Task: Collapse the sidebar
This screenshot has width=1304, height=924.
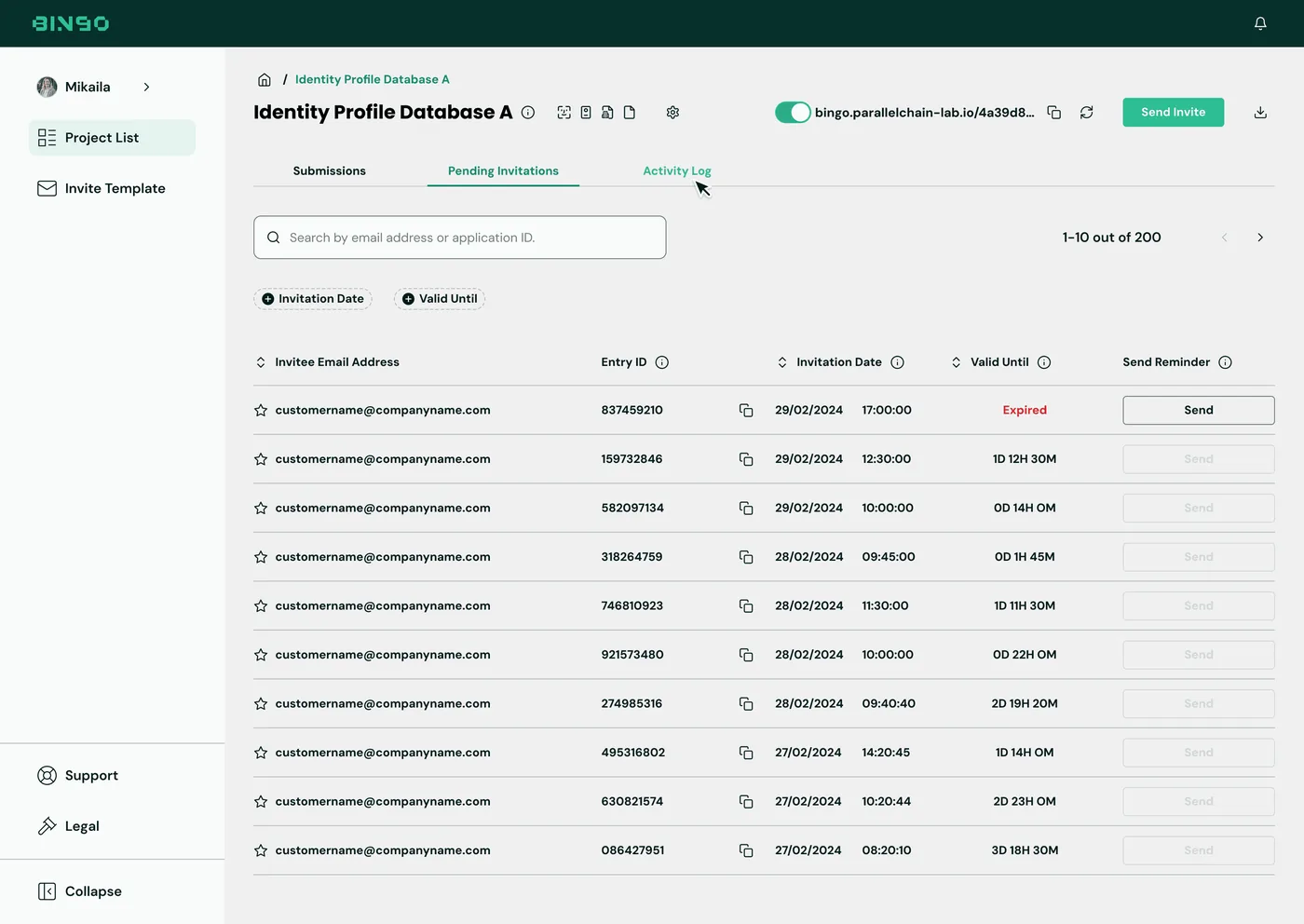Action: click(80, 891)
